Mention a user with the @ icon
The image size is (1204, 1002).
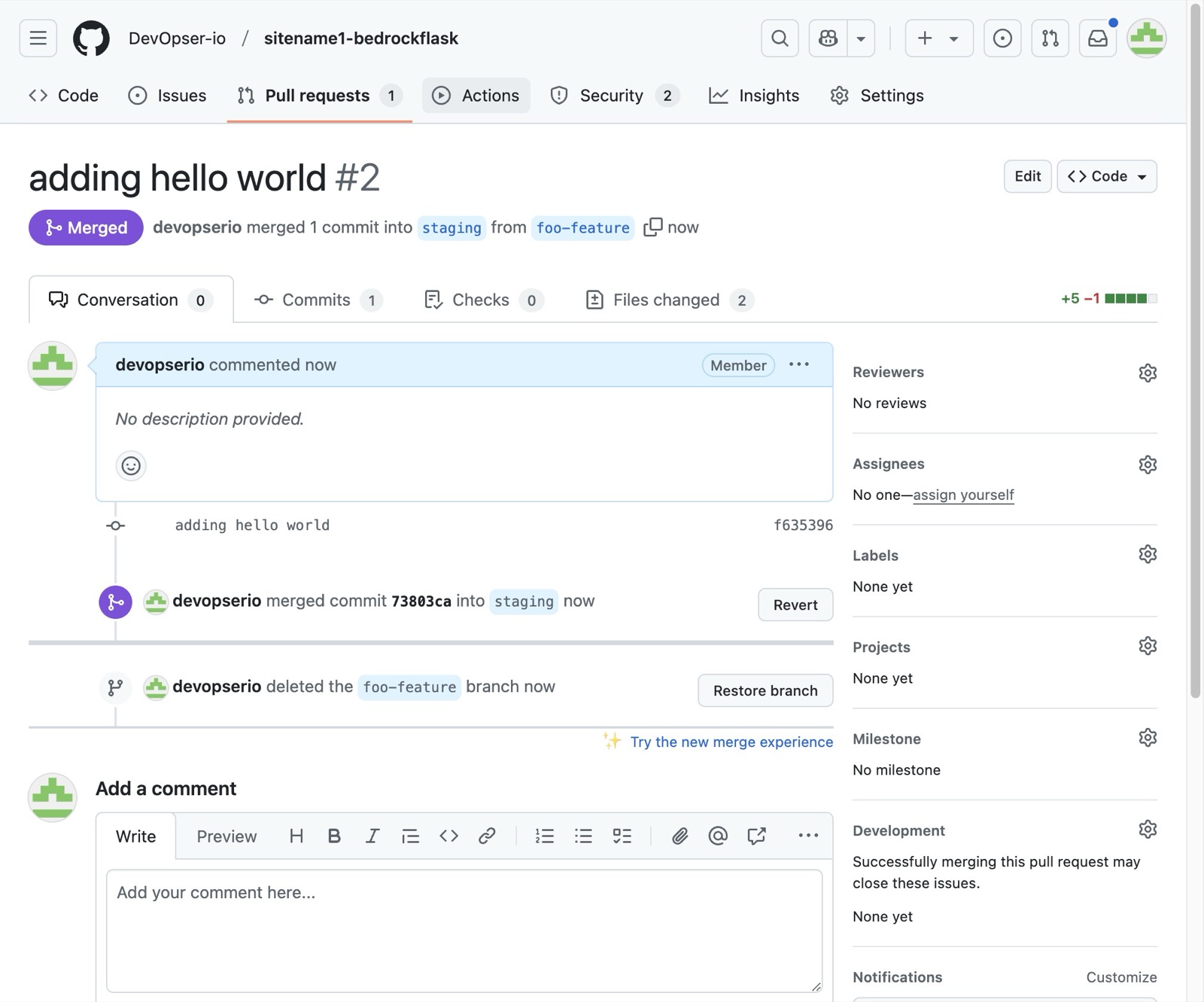pyautogui.click(x=718, y=836)
